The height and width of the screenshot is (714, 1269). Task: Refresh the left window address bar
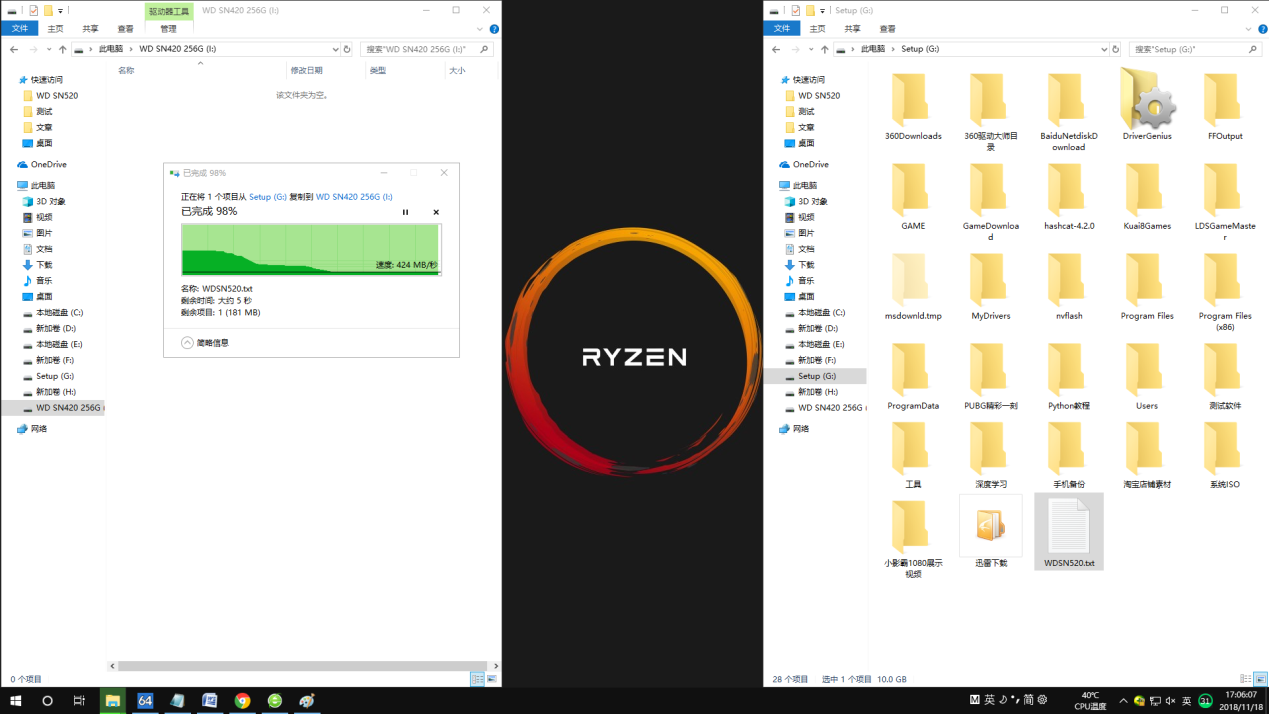pos(347,49)
